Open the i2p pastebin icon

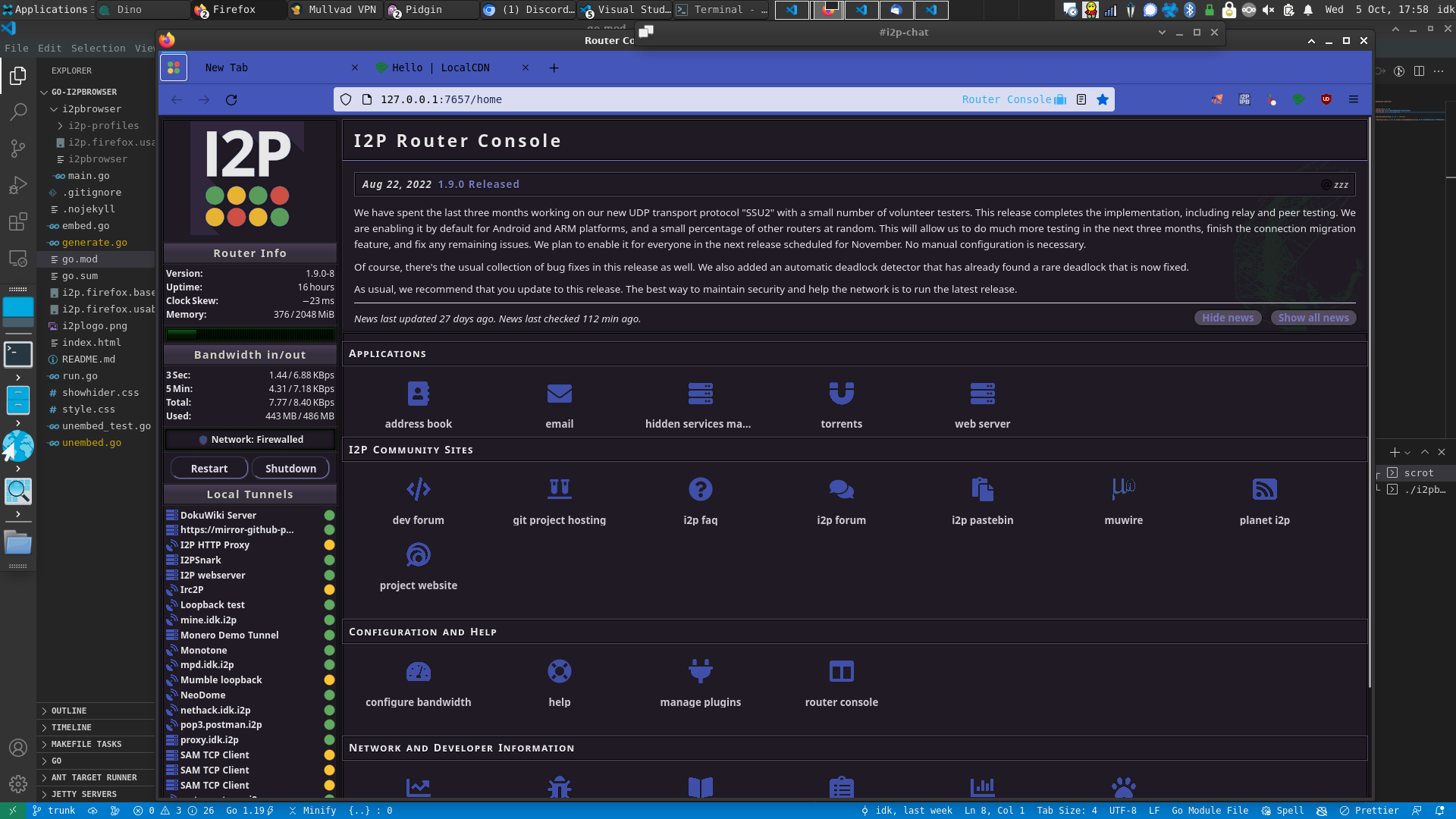[x=982, y=490]
